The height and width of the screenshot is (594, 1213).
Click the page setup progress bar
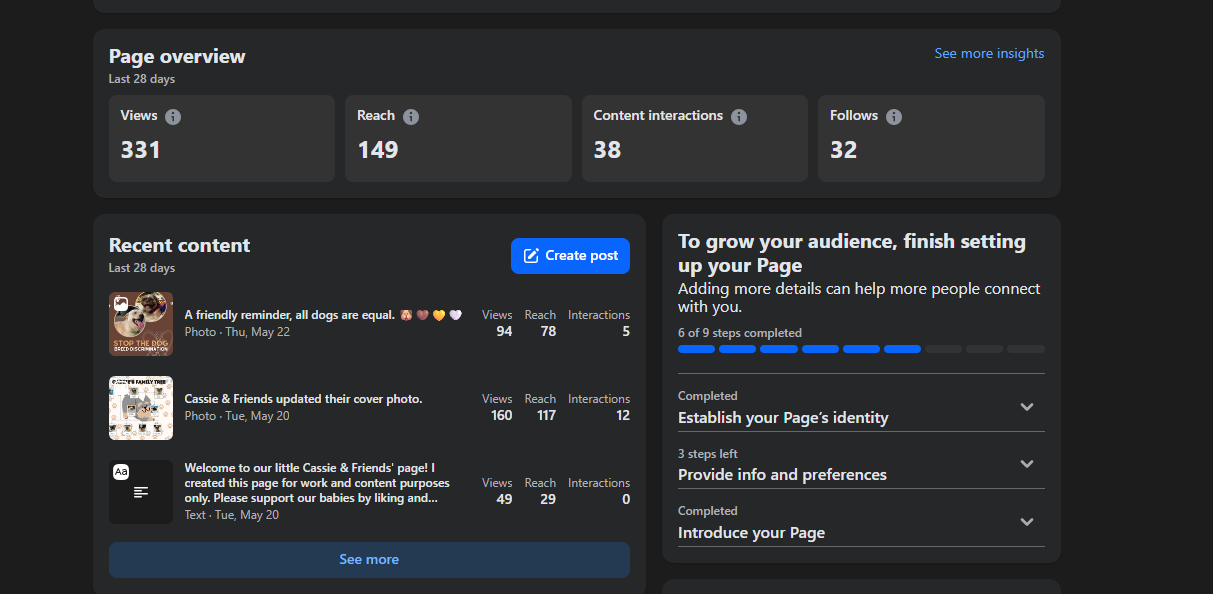[x=861, y=349]
